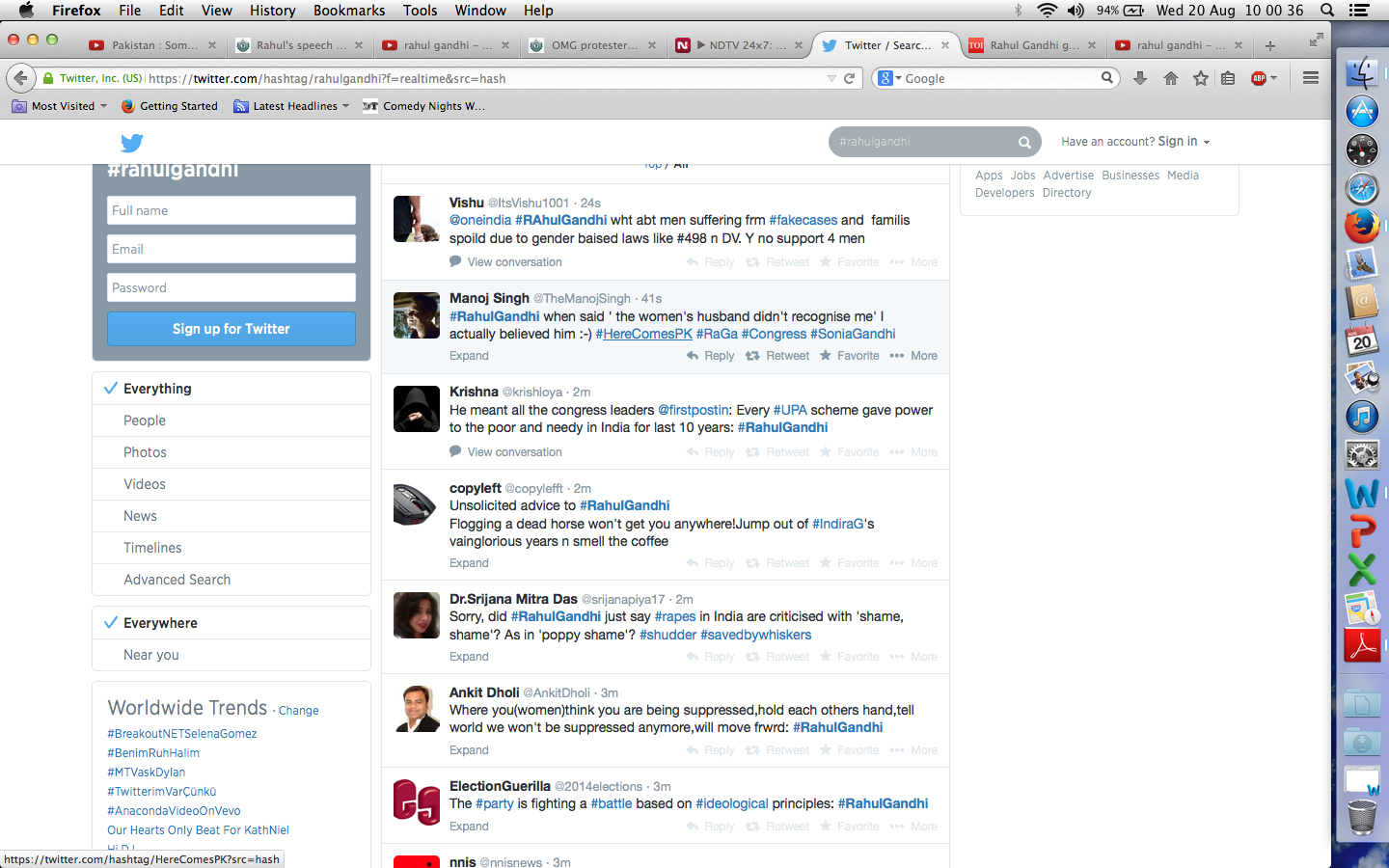Reload the page with the refresh icon
Viewport: 1389px width, 868px height.
click(x=850, y=78)
